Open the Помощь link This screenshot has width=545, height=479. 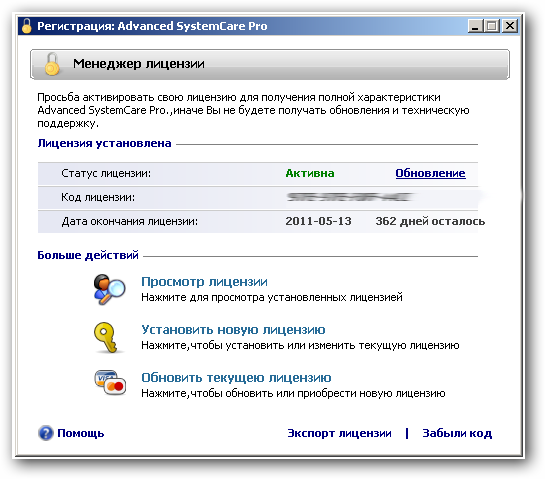[x=81, y=433]
